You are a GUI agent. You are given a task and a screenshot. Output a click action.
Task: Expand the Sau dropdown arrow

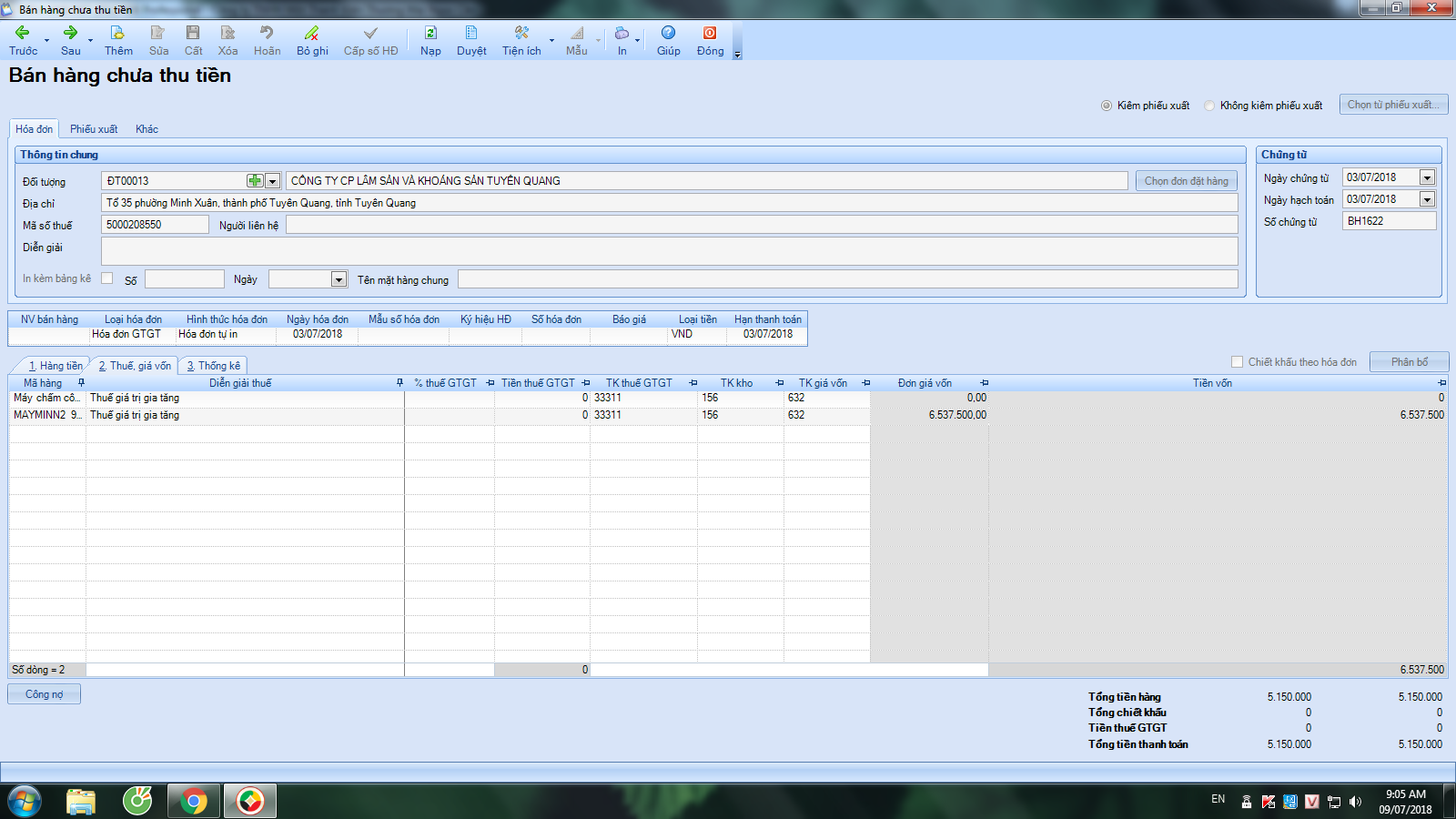point(90,41)
